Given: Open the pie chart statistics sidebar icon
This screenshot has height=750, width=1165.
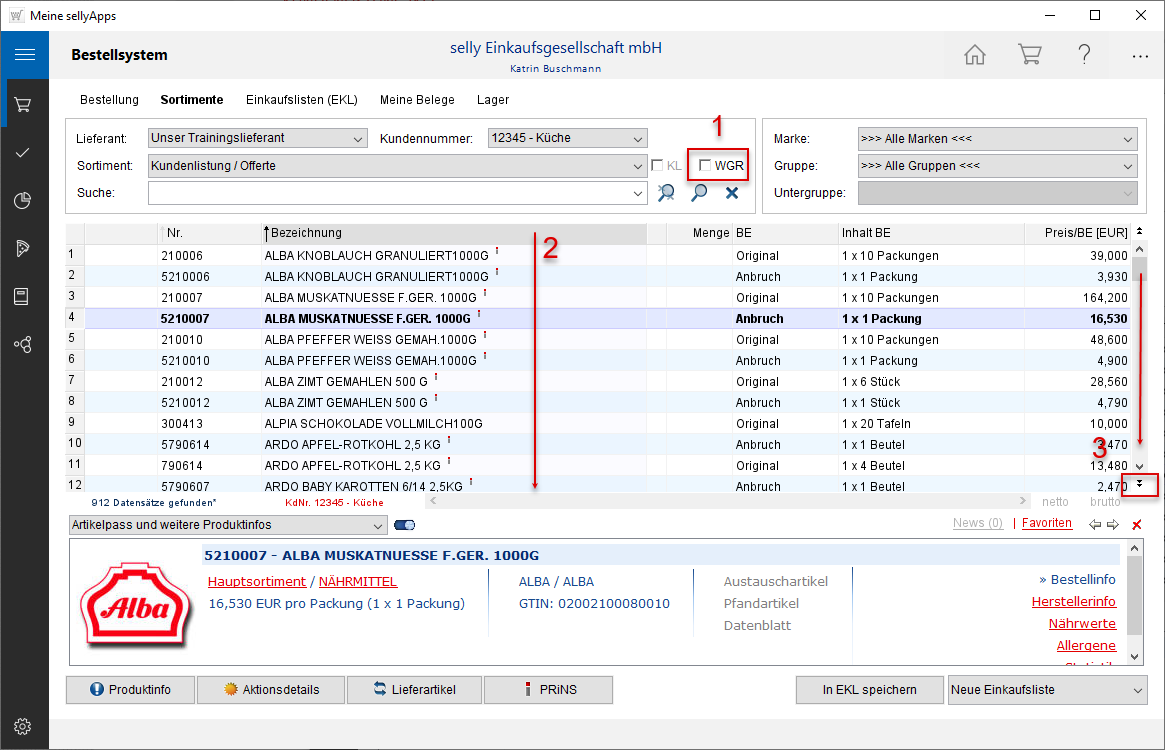Looking at the screenshot, I should [23, 201].
